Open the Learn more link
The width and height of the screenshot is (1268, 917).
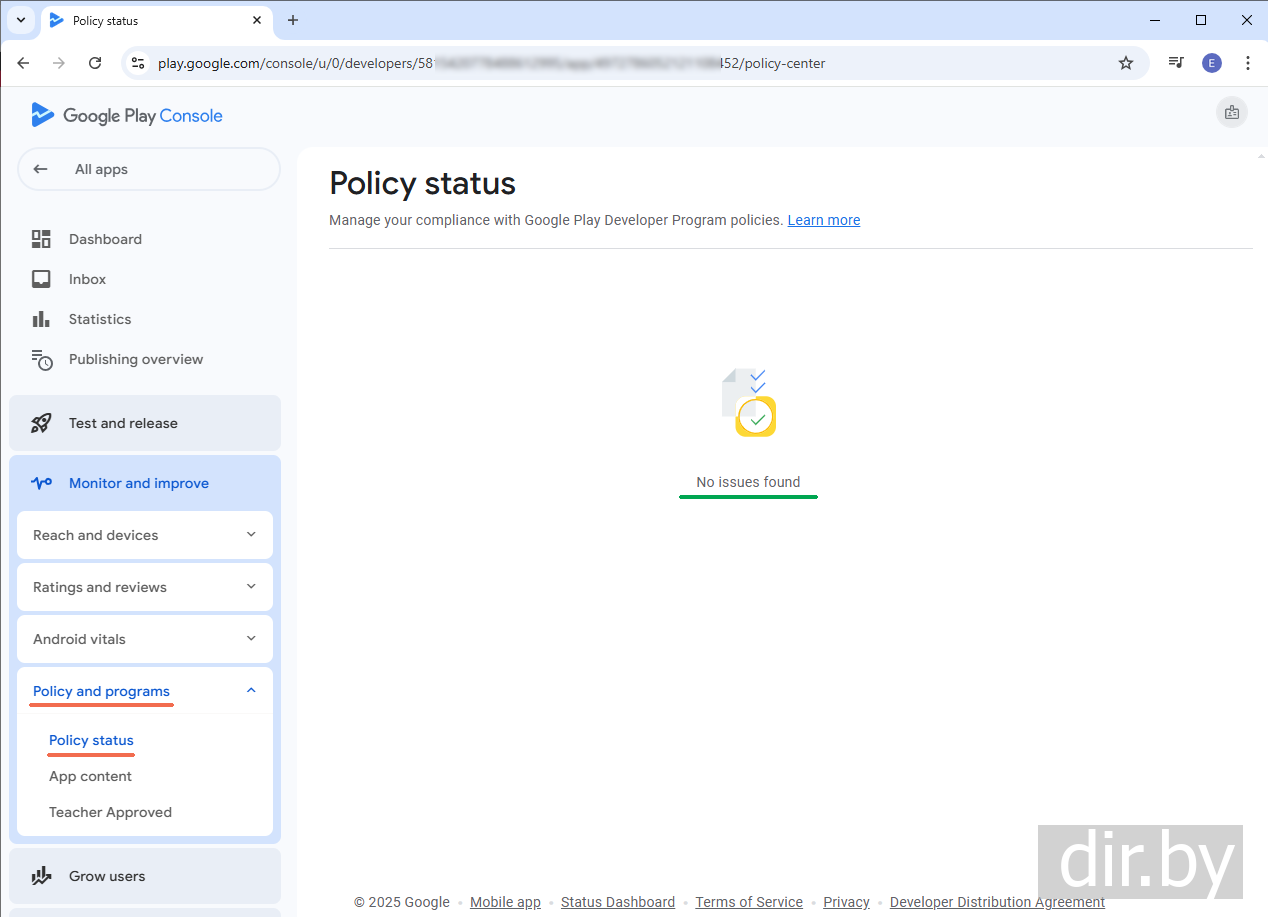(823, 220)
